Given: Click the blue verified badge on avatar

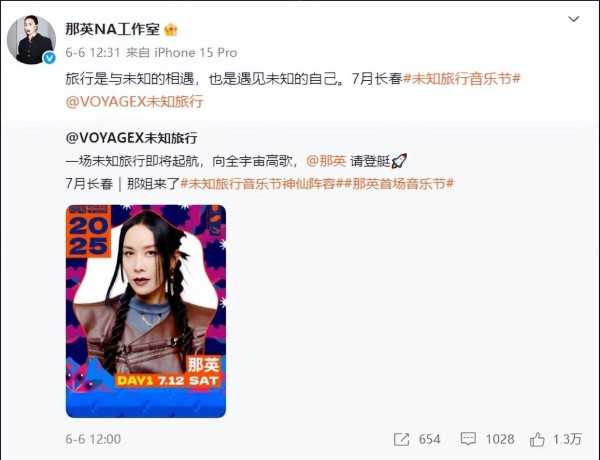Looking at the screenshot, I should (49, 58).
